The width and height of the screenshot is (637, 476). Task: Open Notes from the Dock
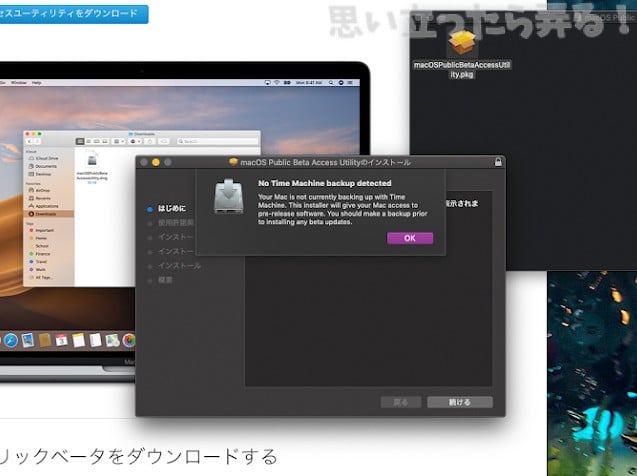point(78,340)
